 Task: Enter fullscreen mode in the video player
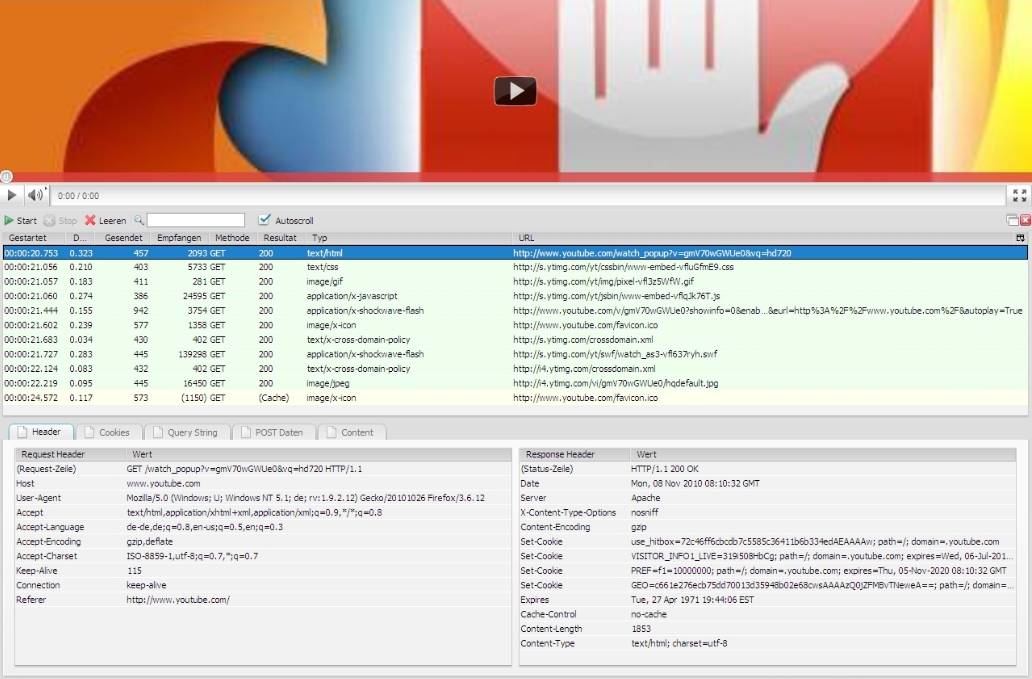pyautogui.click(x=1019, y=196)
